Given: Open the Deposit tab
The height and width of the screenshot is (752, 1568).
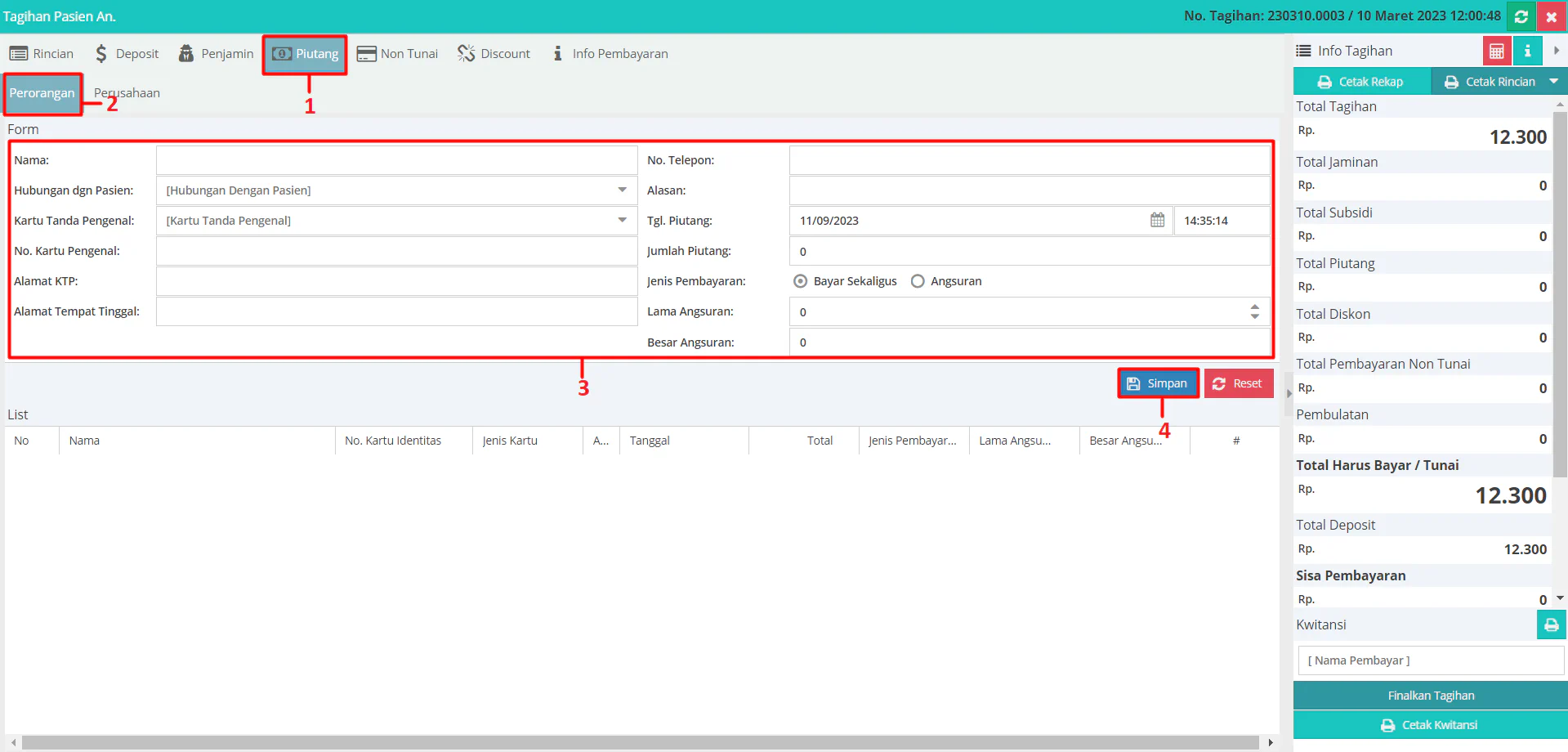Looking at the screenshot, I should (x=127, y=54).
